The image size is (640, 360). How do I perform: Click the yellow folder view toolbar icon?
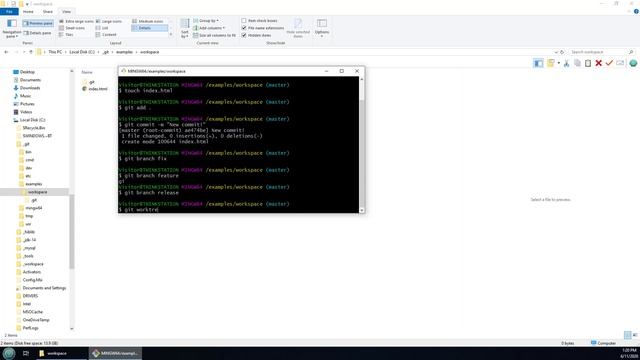click(551, 63)
